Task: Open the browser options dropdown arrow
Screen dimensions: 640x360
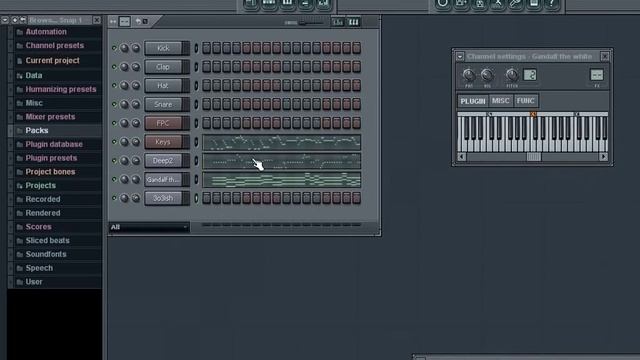Action: pyautogui.click(x=5, y=20)
